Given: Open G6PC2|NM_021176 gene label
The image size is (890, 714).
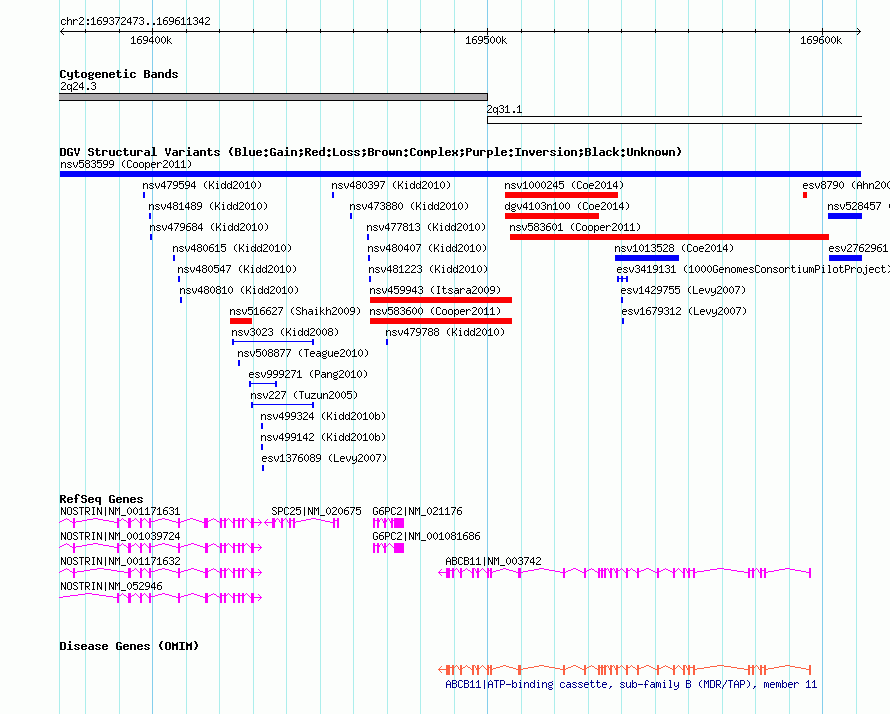Looking at the screenshot, I should pyautogui.click(x=417, y=511).
